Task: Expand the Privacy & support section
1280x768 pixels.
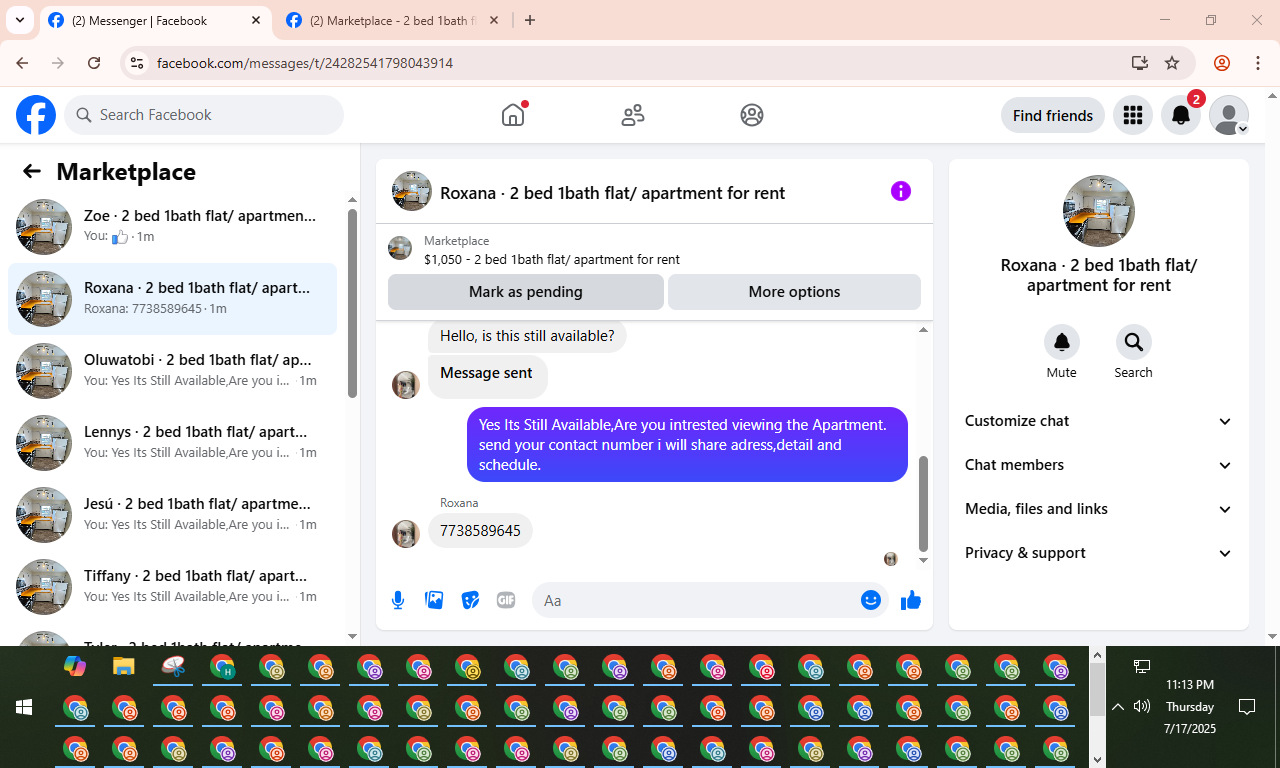Action: [x=1099, y=553]
